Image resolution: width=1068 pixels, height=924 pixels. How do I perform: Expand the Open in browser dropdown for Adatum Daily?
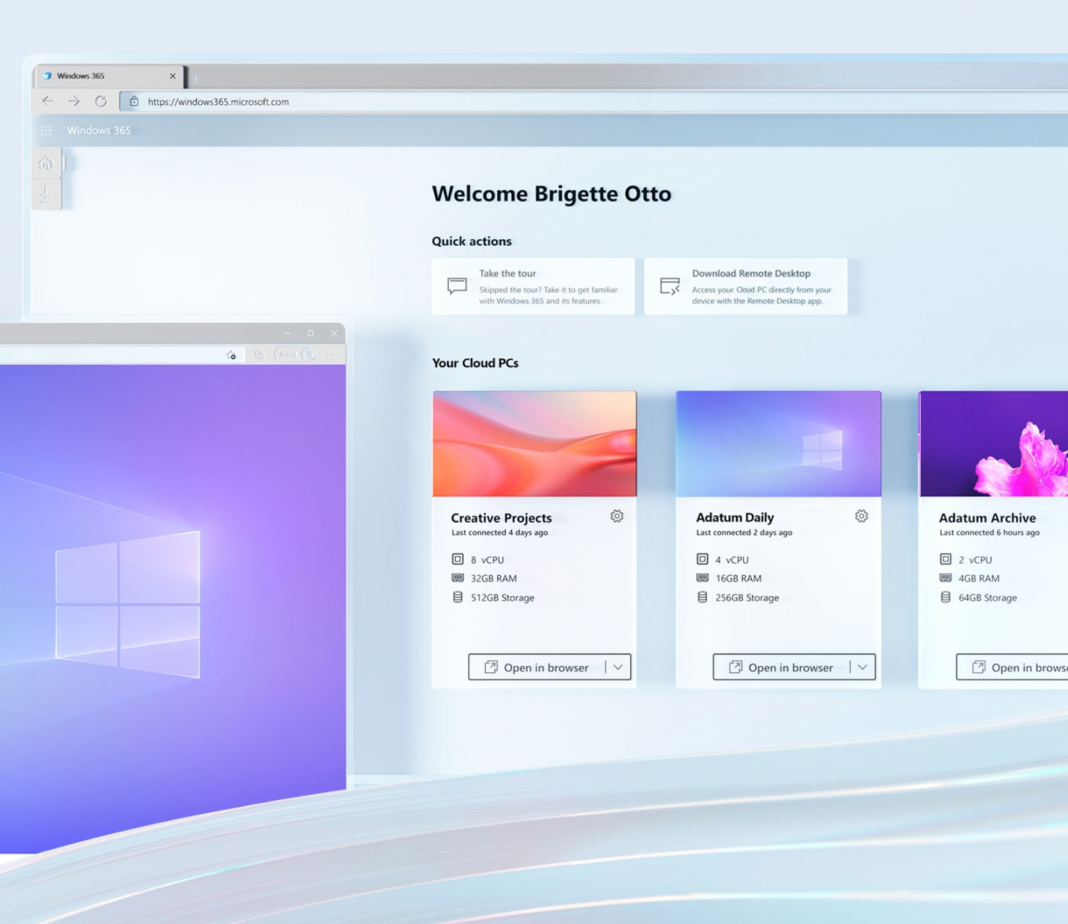[x=862, y=667]
